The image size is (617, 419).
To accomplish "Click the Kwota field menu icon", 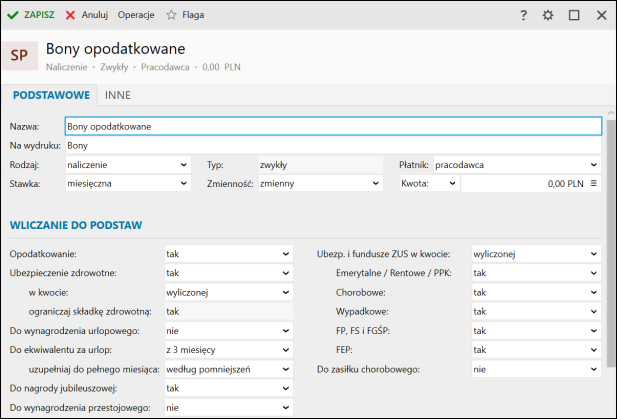I will click(x=593, y=184).
